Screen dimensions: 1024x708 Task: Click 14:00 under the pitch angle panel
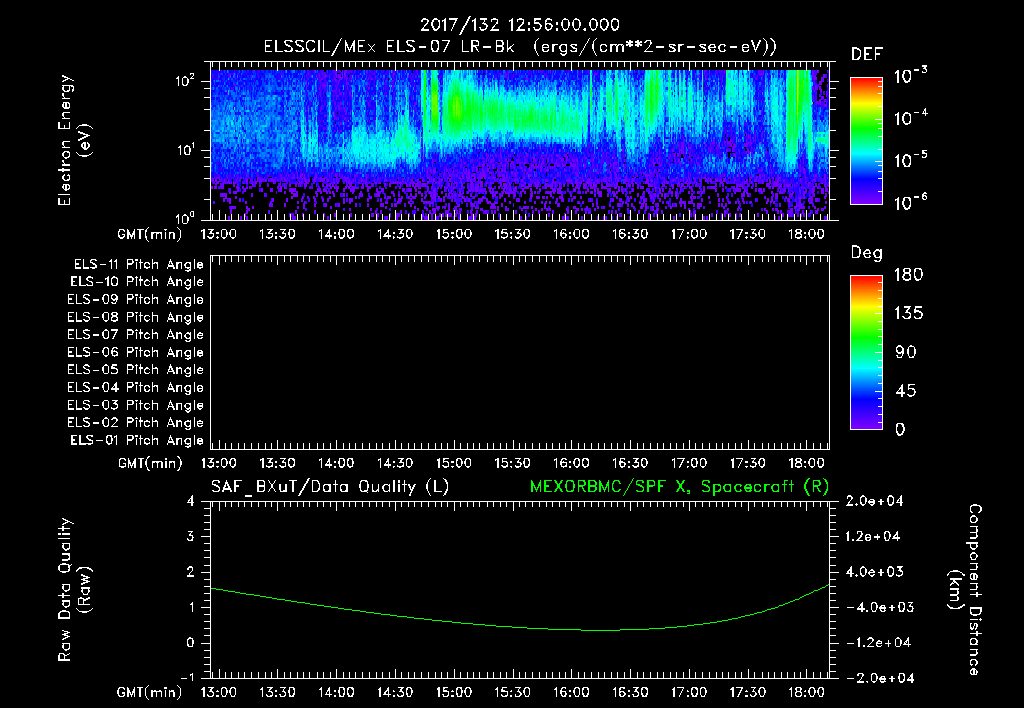click(x=336, y=463)
